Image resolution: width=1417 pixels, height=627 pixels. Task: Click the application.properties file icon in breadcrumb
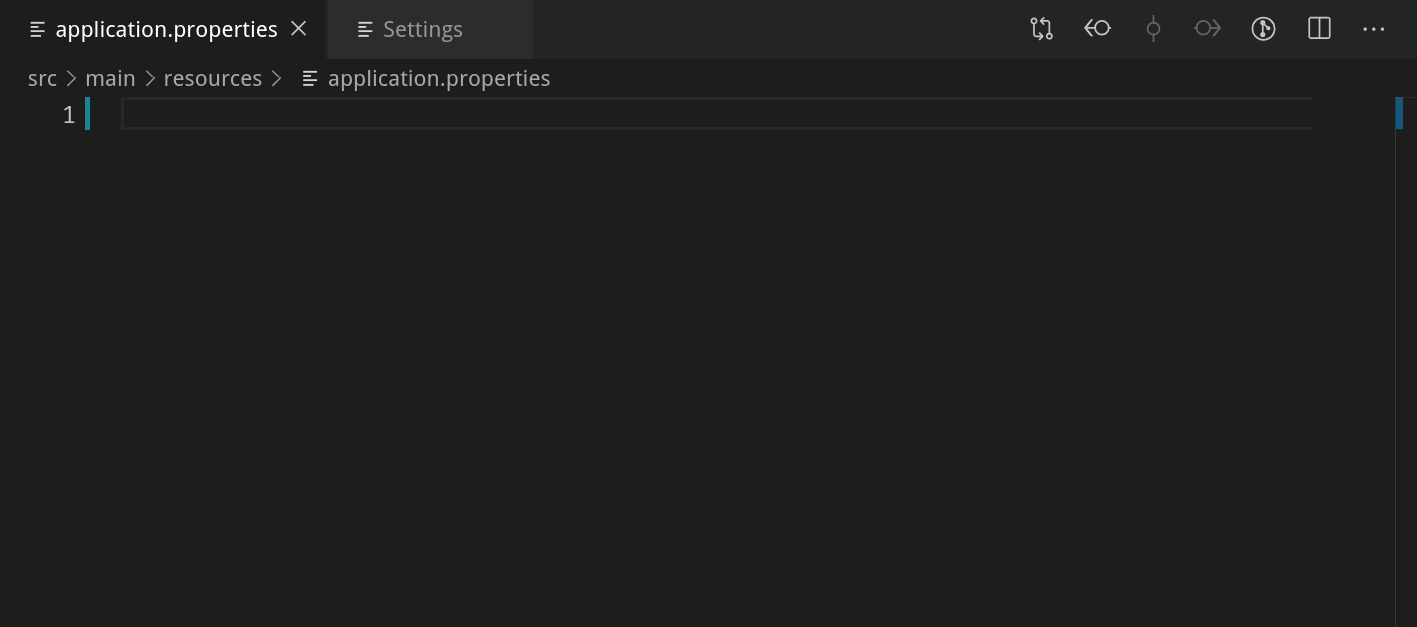[308, 77]
